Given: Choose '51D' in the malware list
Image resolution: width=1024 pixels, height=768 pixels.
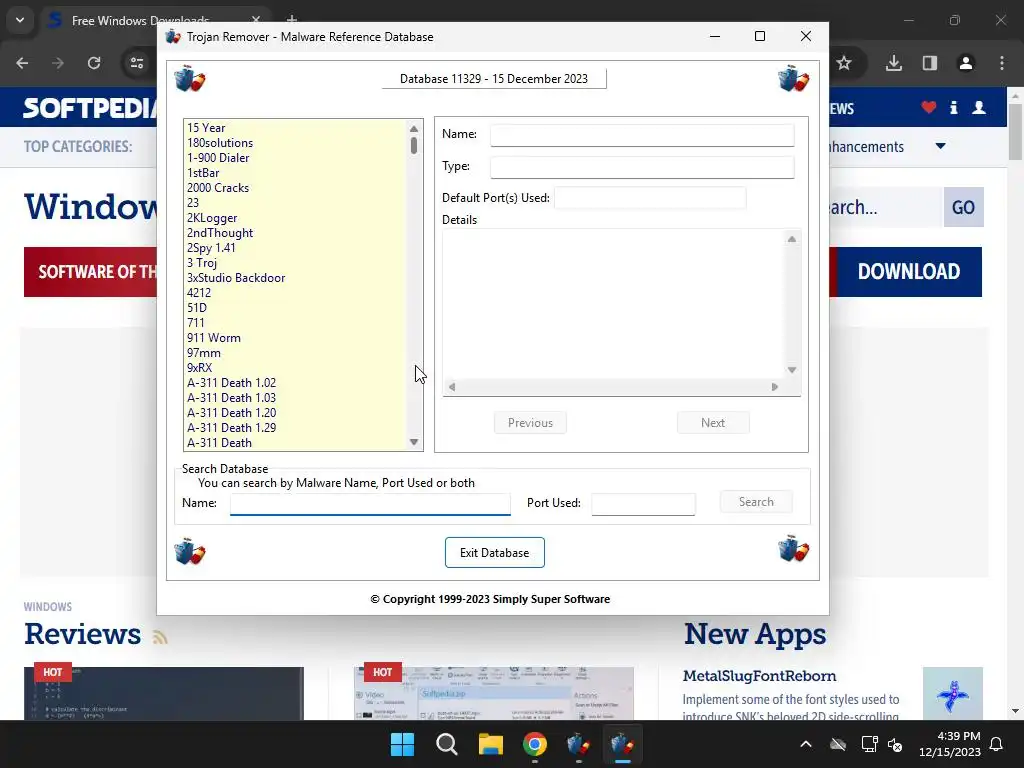Looking at the screenshot, I should [197, 308].
